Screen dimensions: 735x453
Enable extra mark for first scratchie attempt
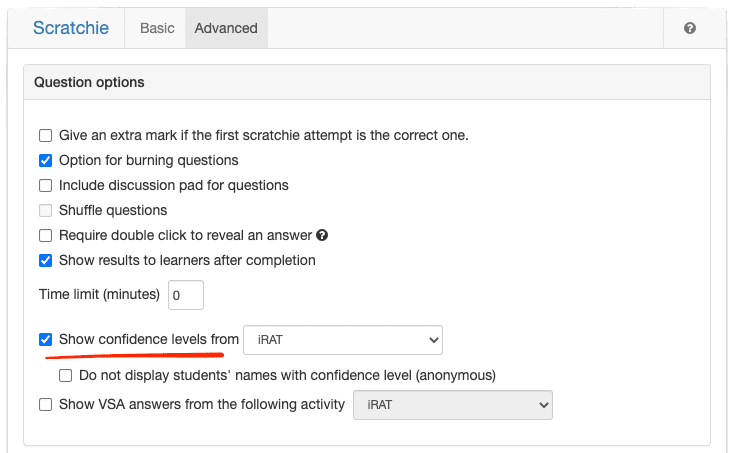click(x=45, y=136)
